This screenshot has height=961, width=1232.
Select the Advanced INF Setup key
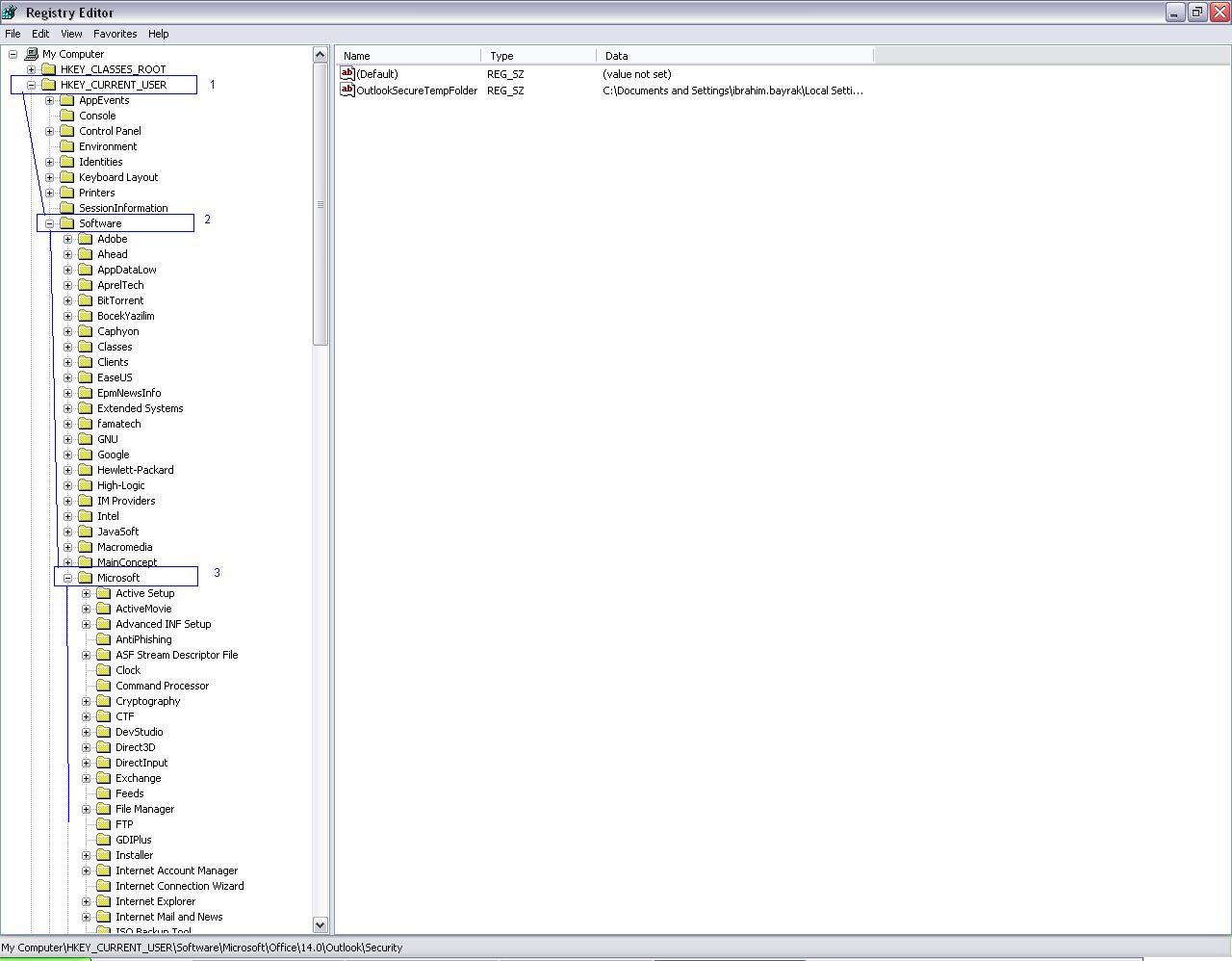coord(164,624)
